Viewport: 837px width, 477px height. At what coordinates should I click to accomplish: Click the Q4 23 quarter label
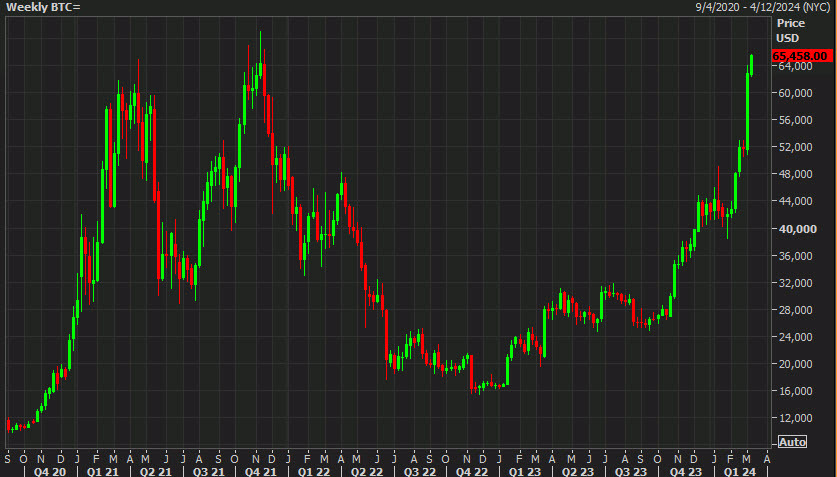(685, 472)
